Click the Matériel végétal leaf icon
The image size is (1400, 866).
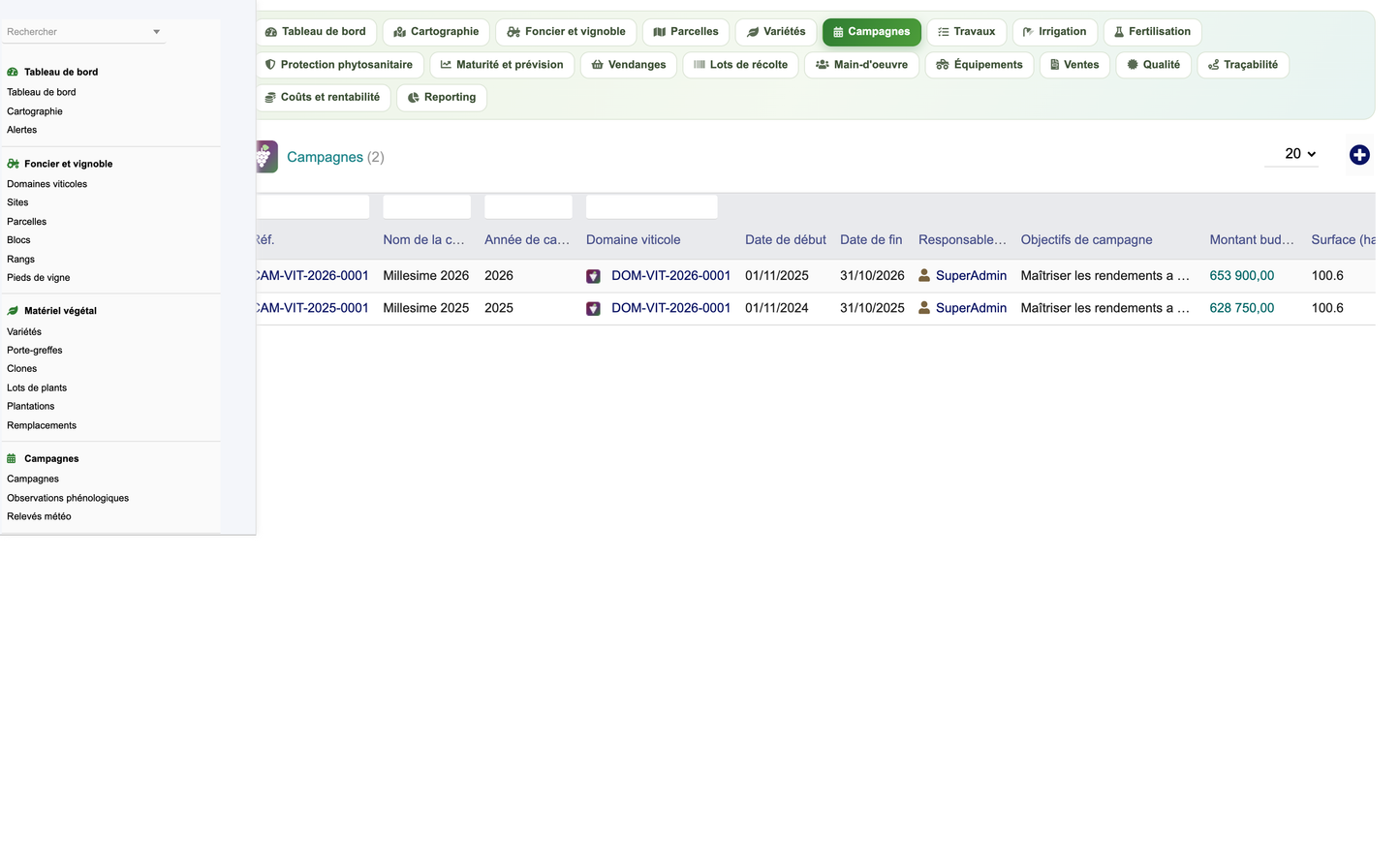tap(13, 311)
